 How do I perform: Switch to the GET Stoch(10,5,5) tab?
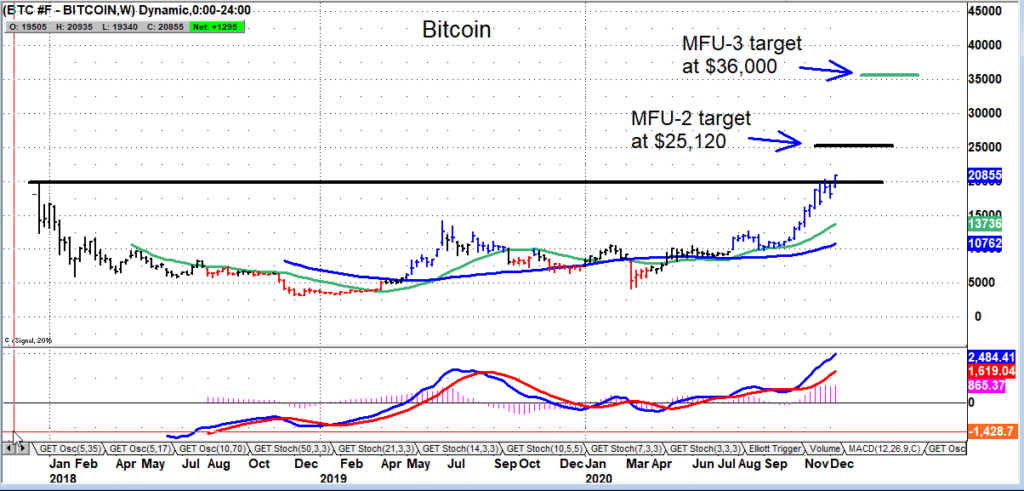547,449
